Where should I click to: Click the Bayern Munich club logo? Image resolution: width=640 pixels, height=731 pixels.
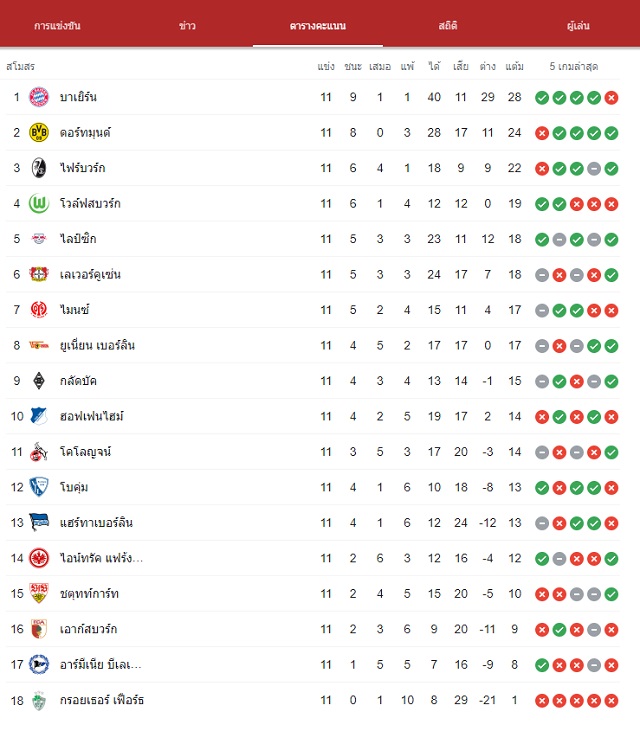click(39, 97)
